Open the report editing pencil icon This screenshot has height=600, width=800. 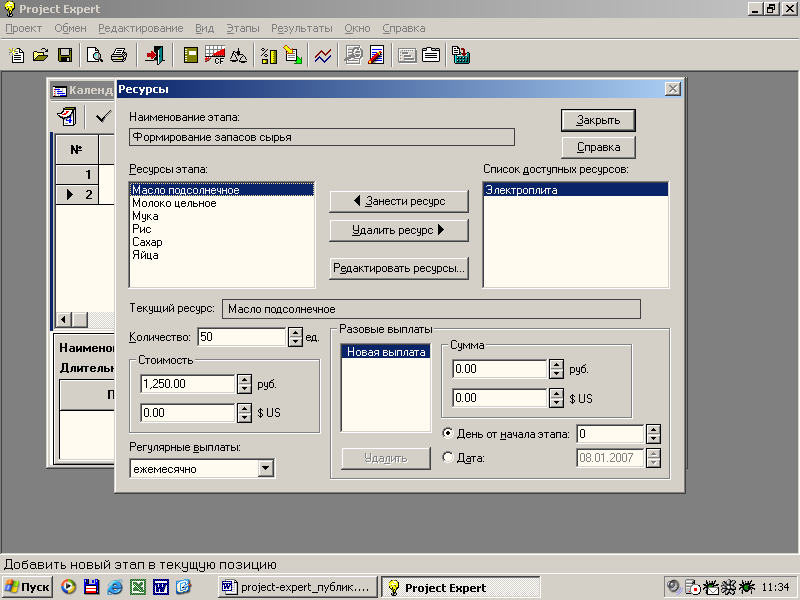[376, 55]
